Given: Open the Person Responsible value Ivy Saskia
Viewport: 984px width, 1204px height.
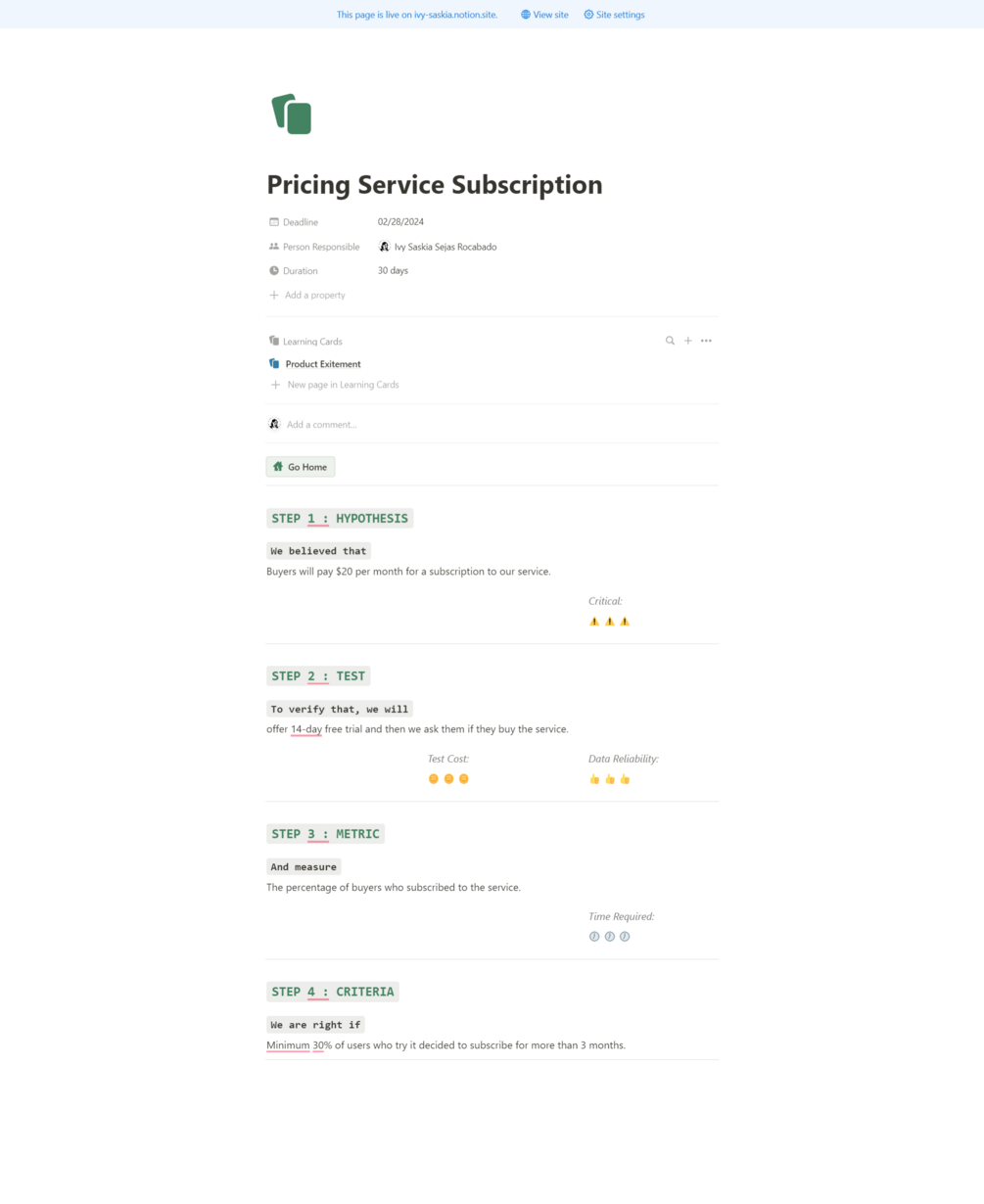Looking at the screenshot, I should (445, 247).
